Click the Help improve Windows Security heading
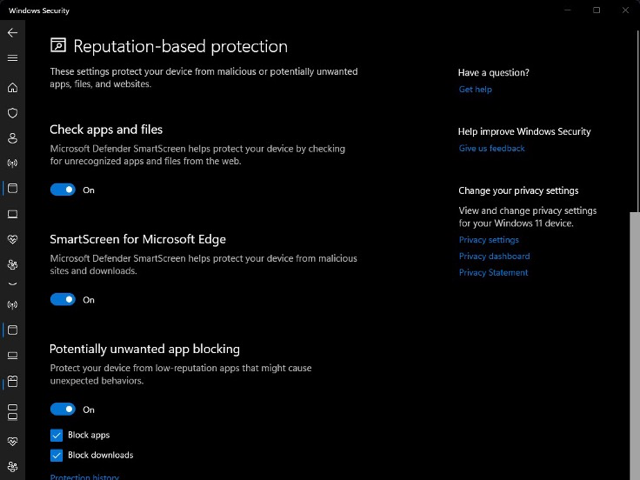The image size is (640, 480). click(524, 131)
